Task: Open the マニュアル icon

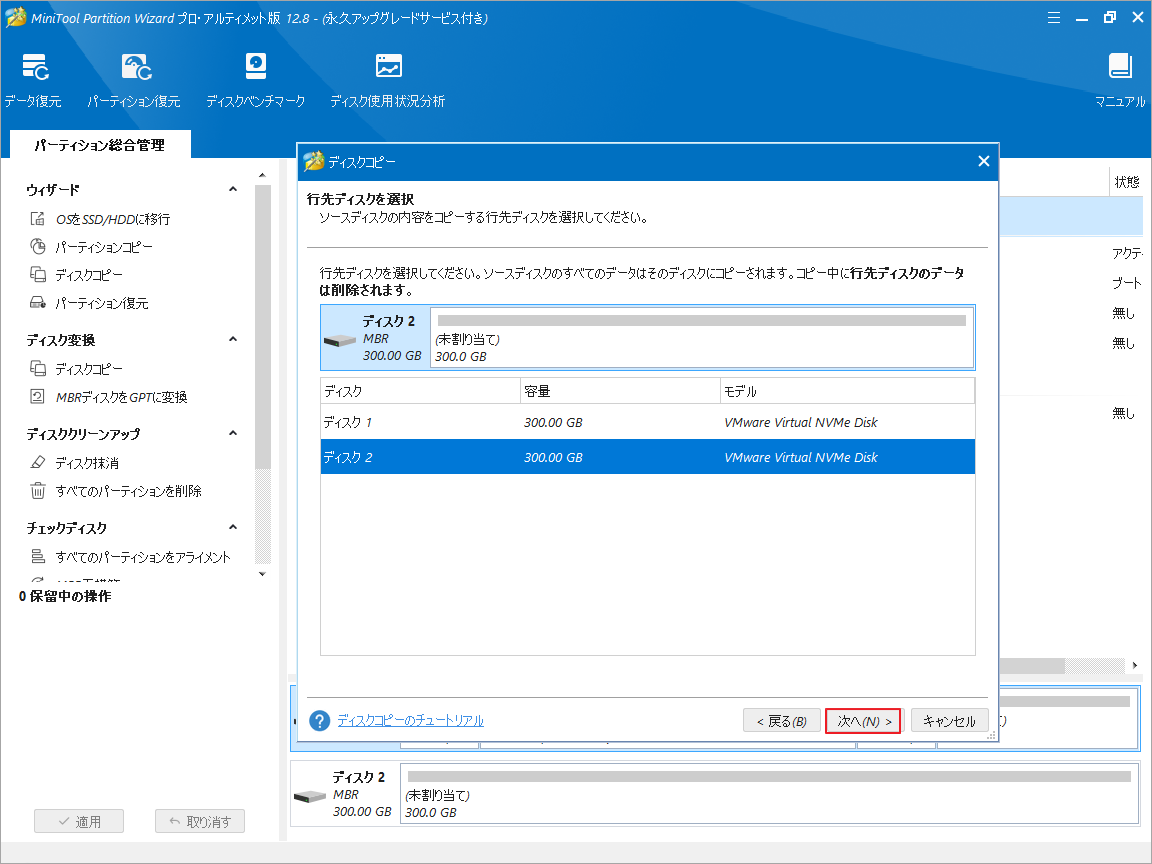Action: tap(1120, 66)
